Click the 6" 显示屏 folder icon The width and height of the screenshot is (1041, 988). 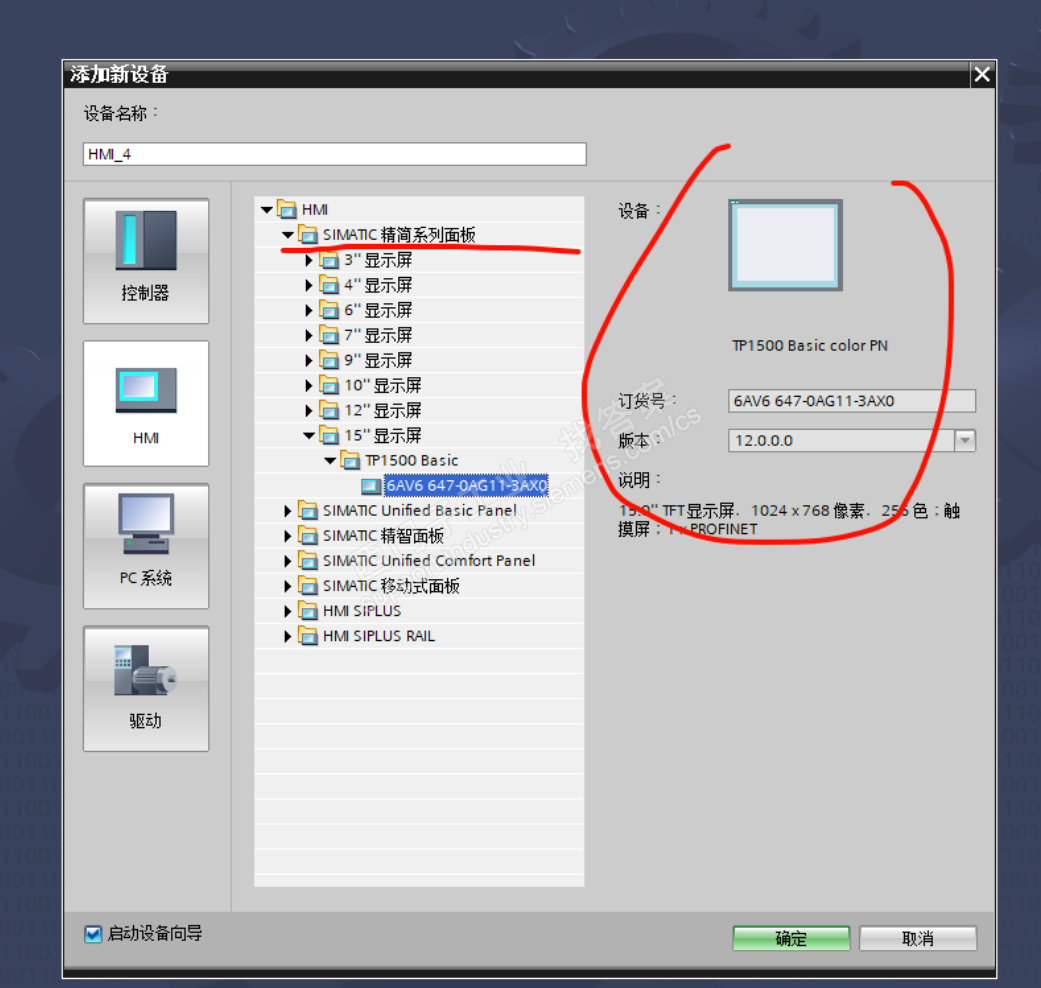tap(329, 310)
